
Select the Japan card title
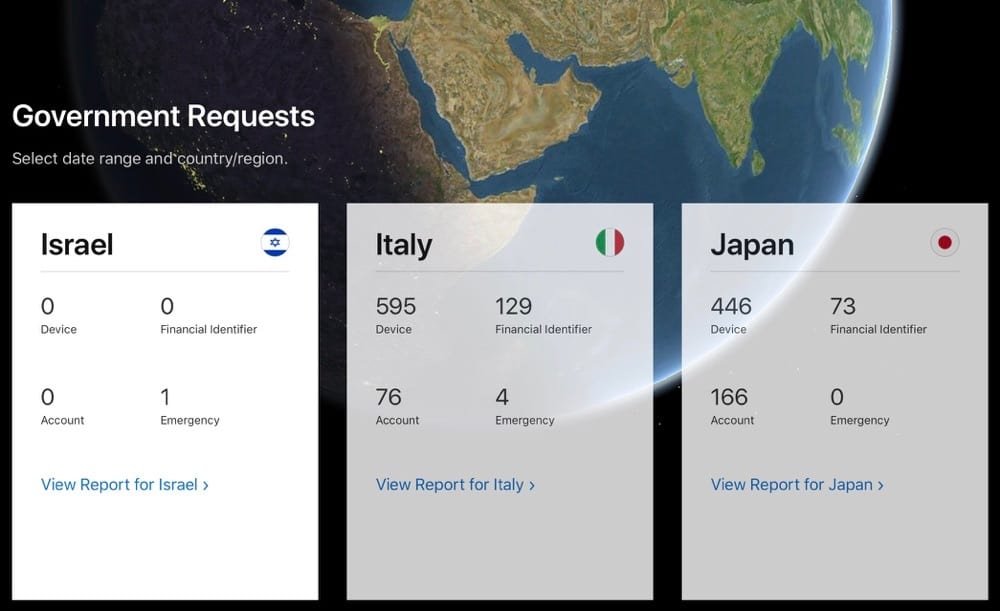(752, 244)
